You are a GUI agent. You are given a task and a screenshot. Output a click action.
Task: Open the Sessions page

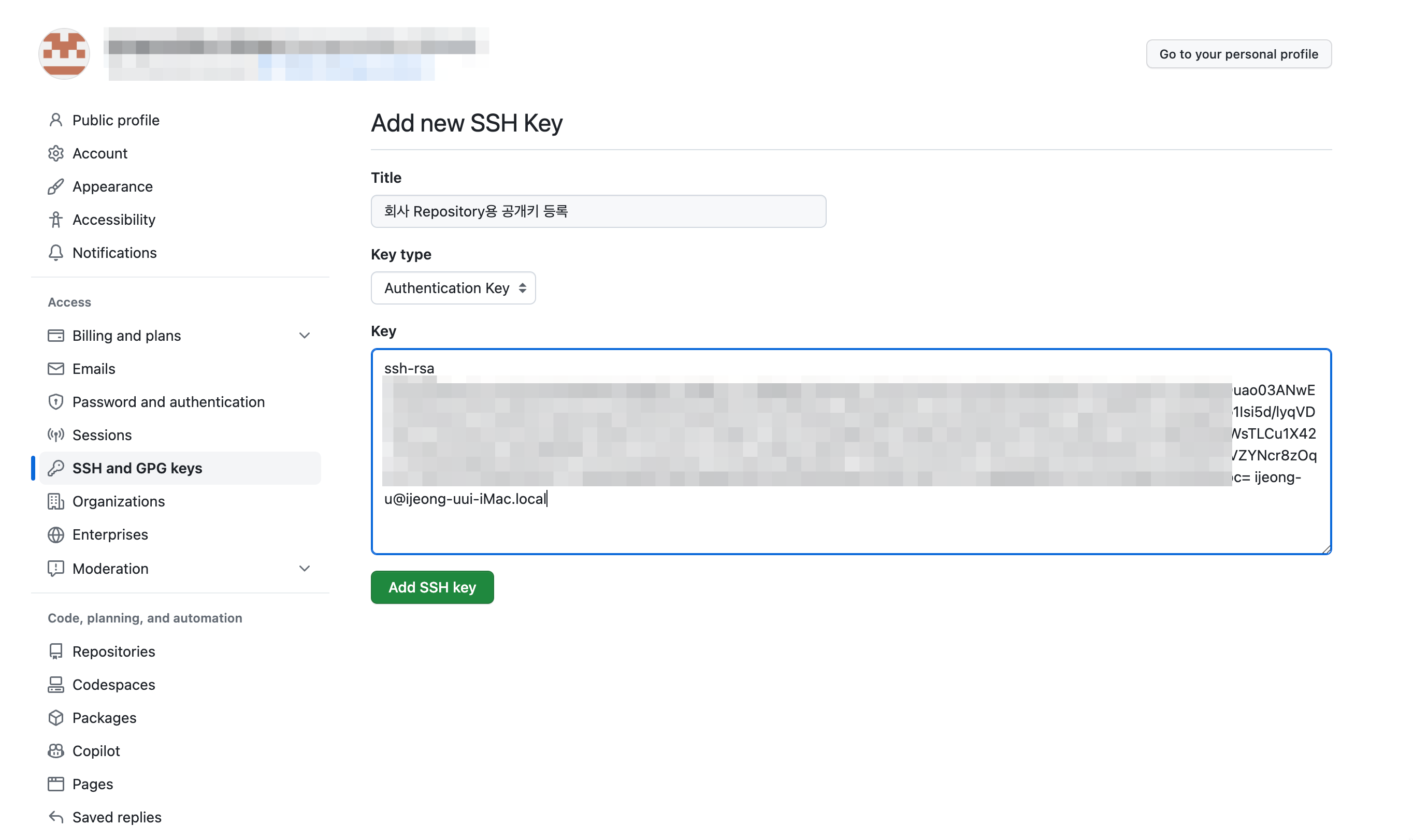180,436
